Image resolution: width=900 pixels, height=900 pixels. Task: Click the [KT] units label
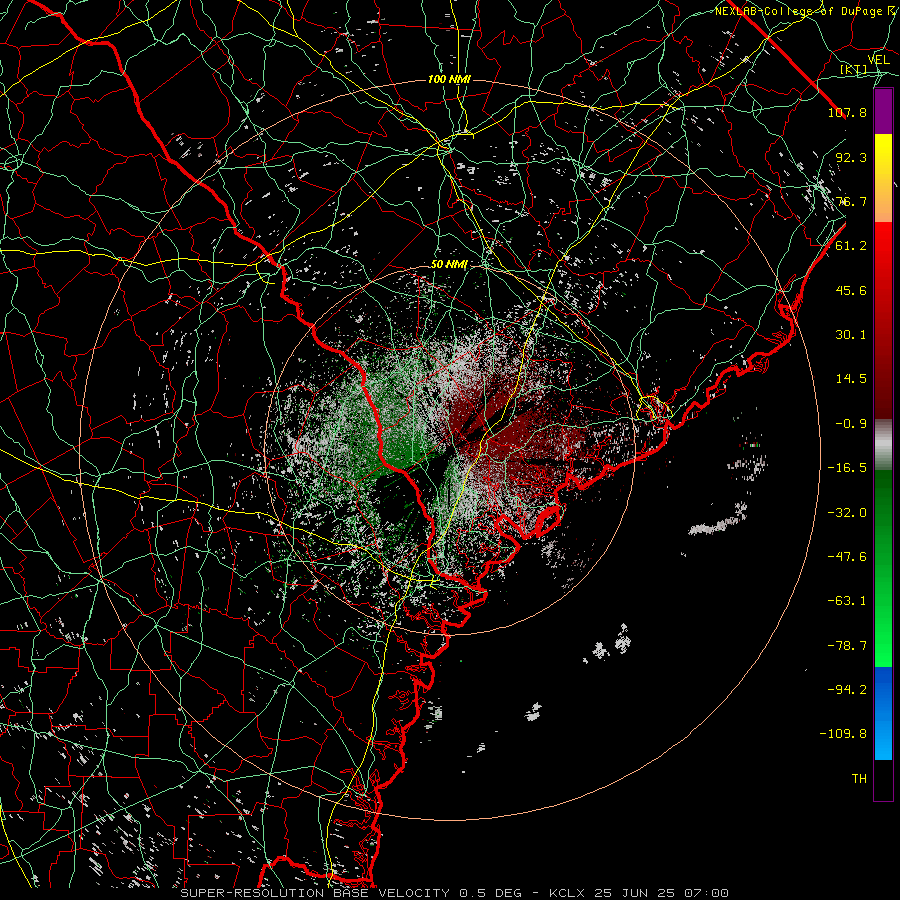point(853,69)
